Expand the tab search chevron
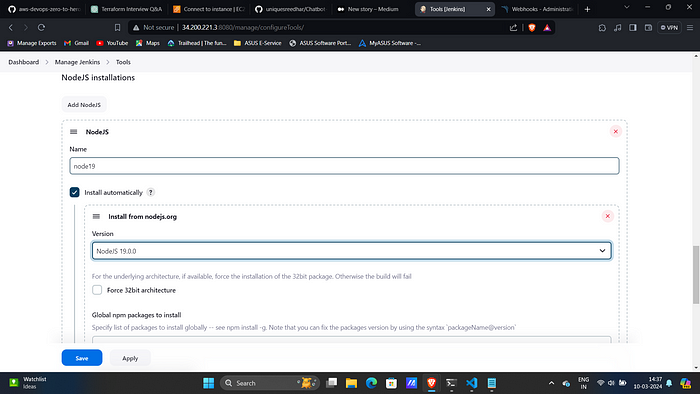 (x=627, y=7)
